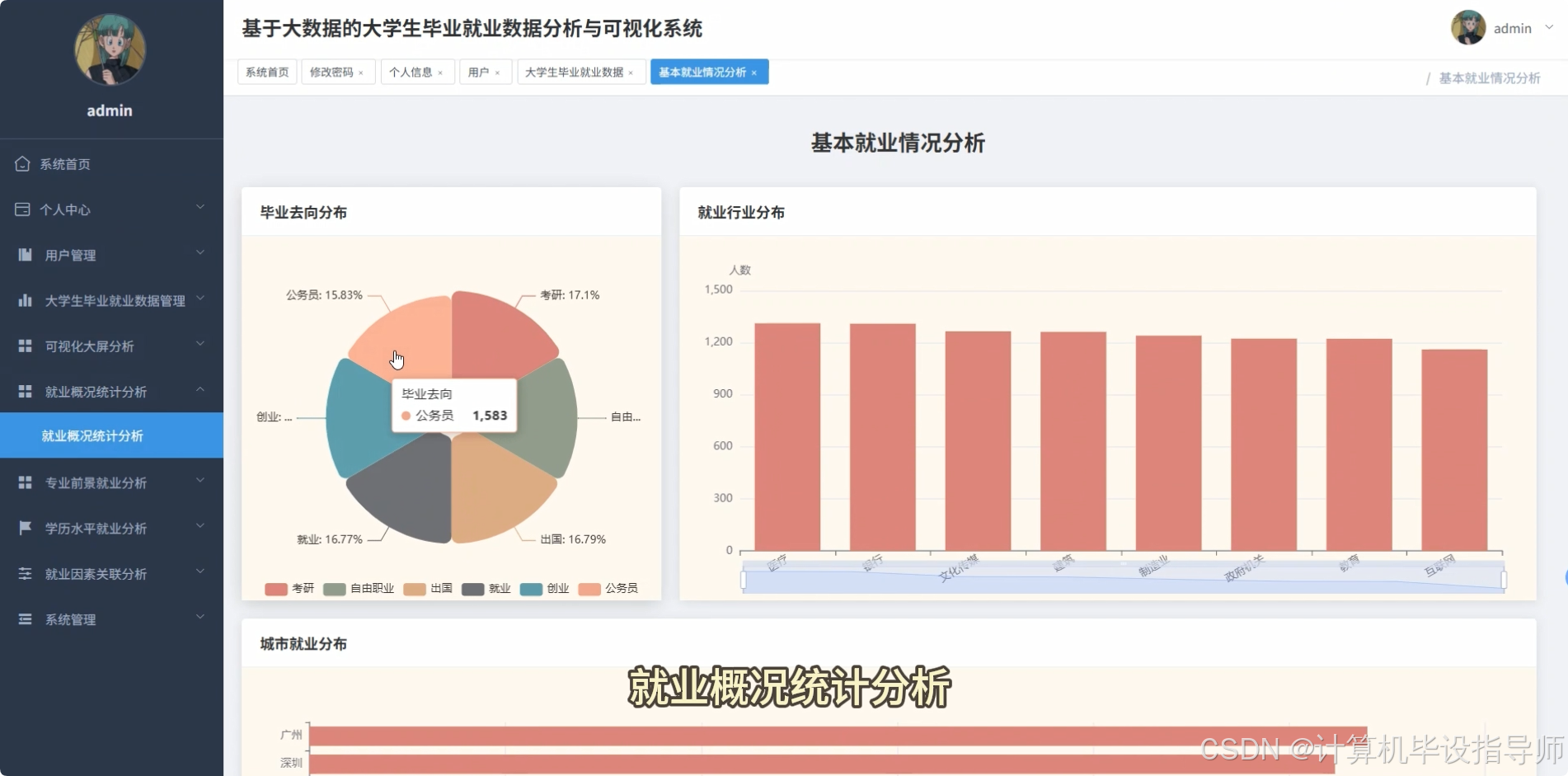Select the 就业因素关联分析 sliders icon
The height and width of the screenshot is (776, 1568).
23,573
